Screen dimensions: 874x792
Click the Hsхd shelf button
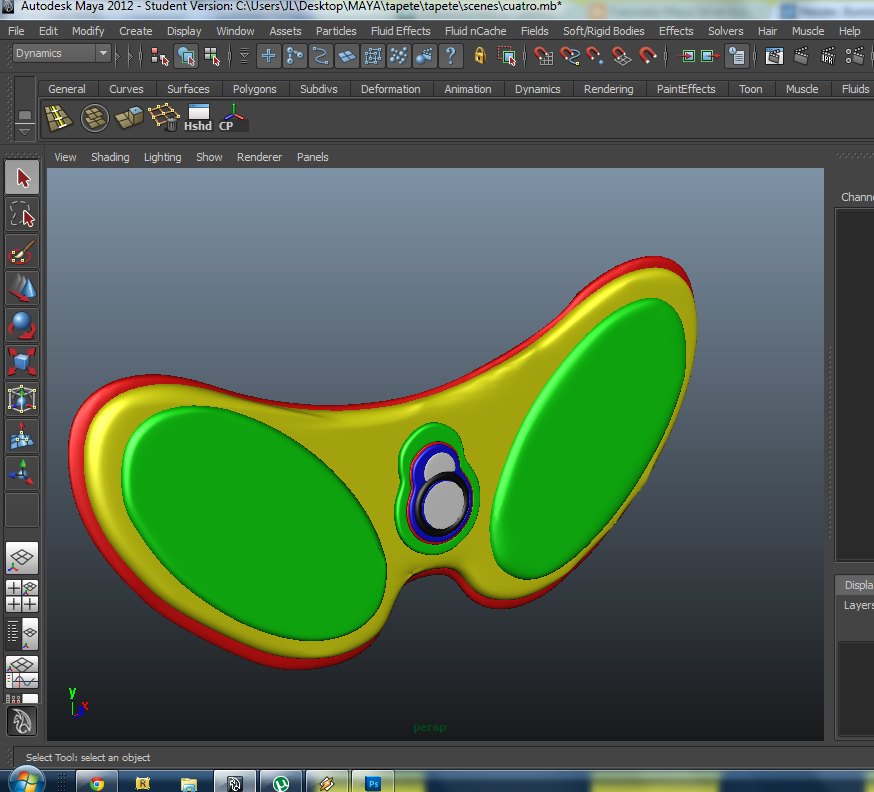coord(198,118)
